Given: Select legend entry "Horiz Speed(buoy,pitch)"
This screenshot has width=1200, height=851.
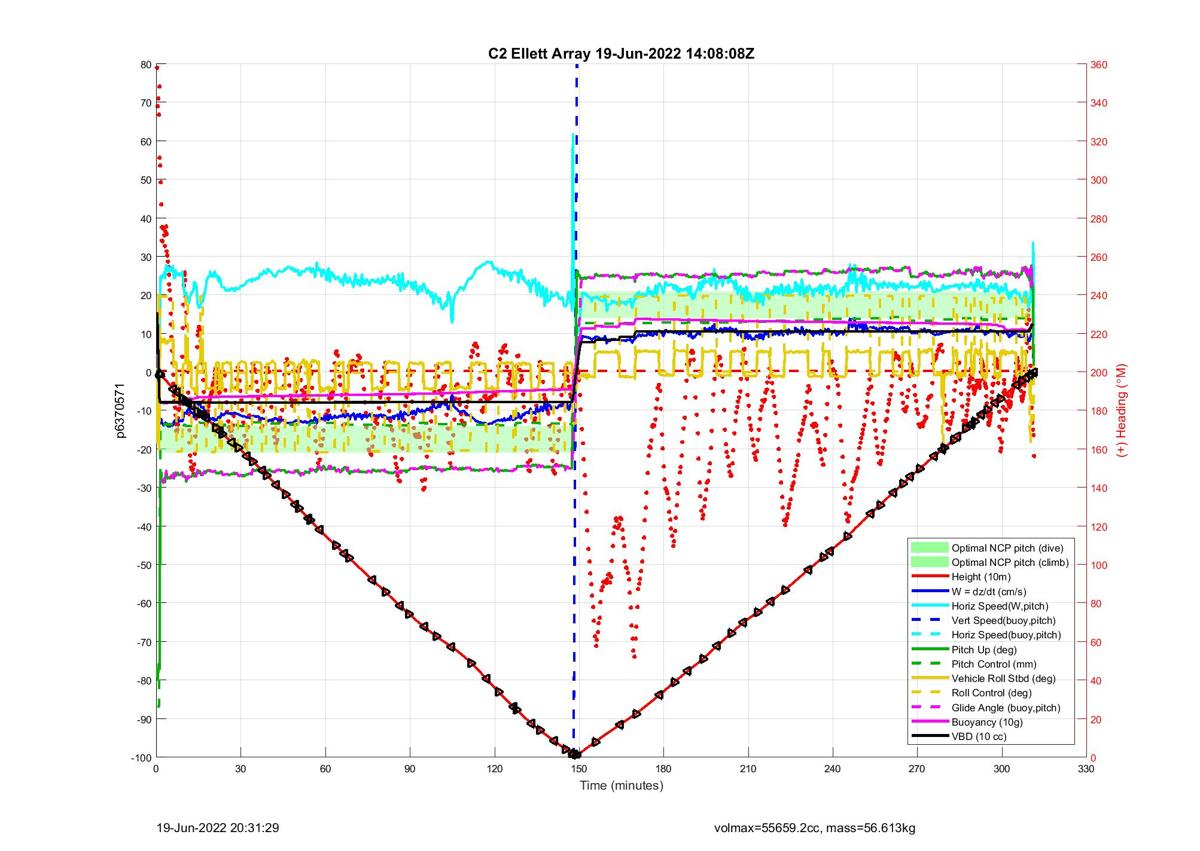Looking at the screenshot, I should click(1008, 635).
